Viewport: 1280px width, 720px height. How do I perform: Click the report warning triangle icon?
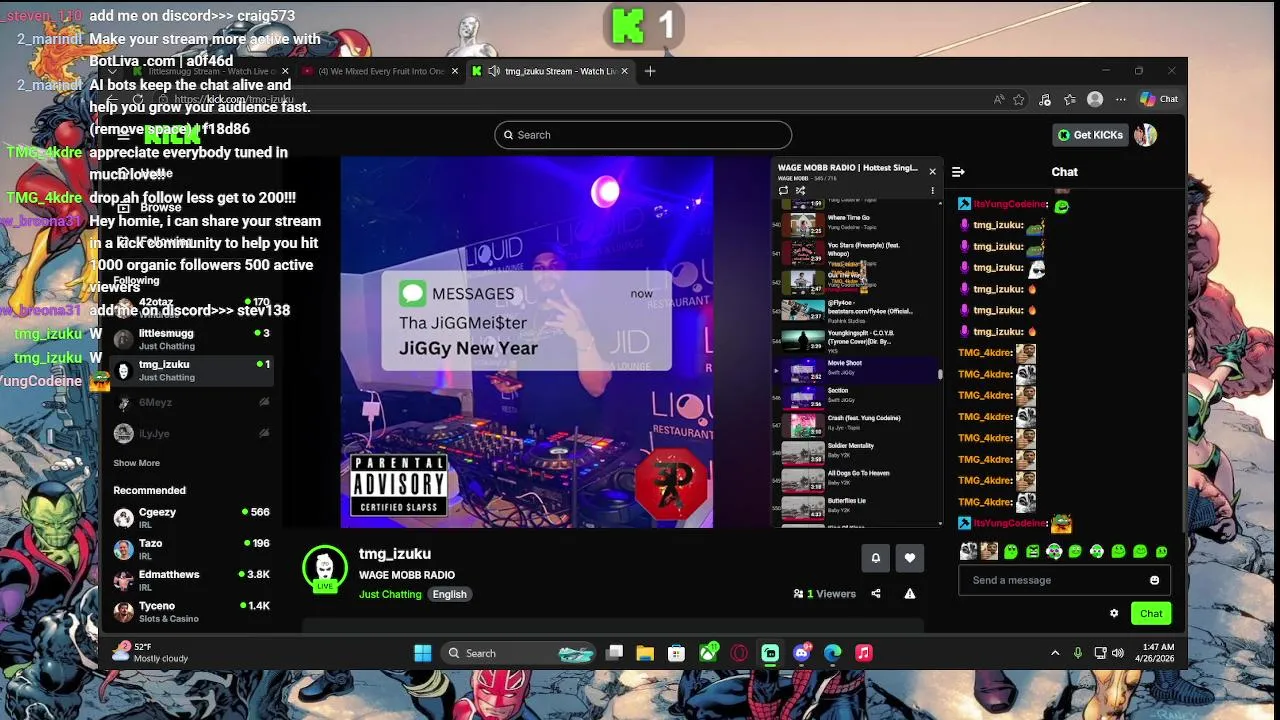[910, 594]
